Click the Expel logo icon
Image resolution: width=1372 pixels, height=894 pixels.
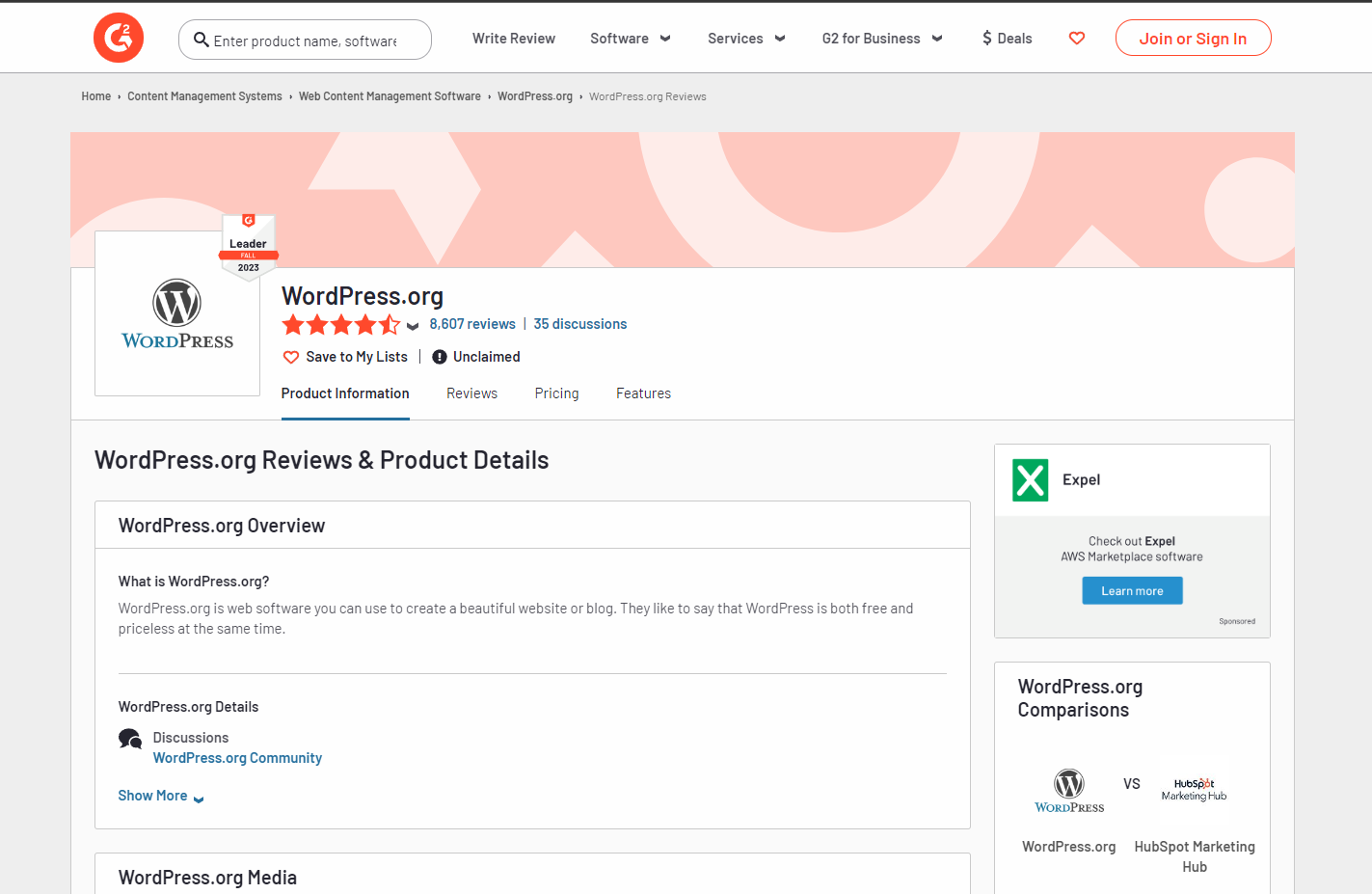click(x=1030, y=480)
